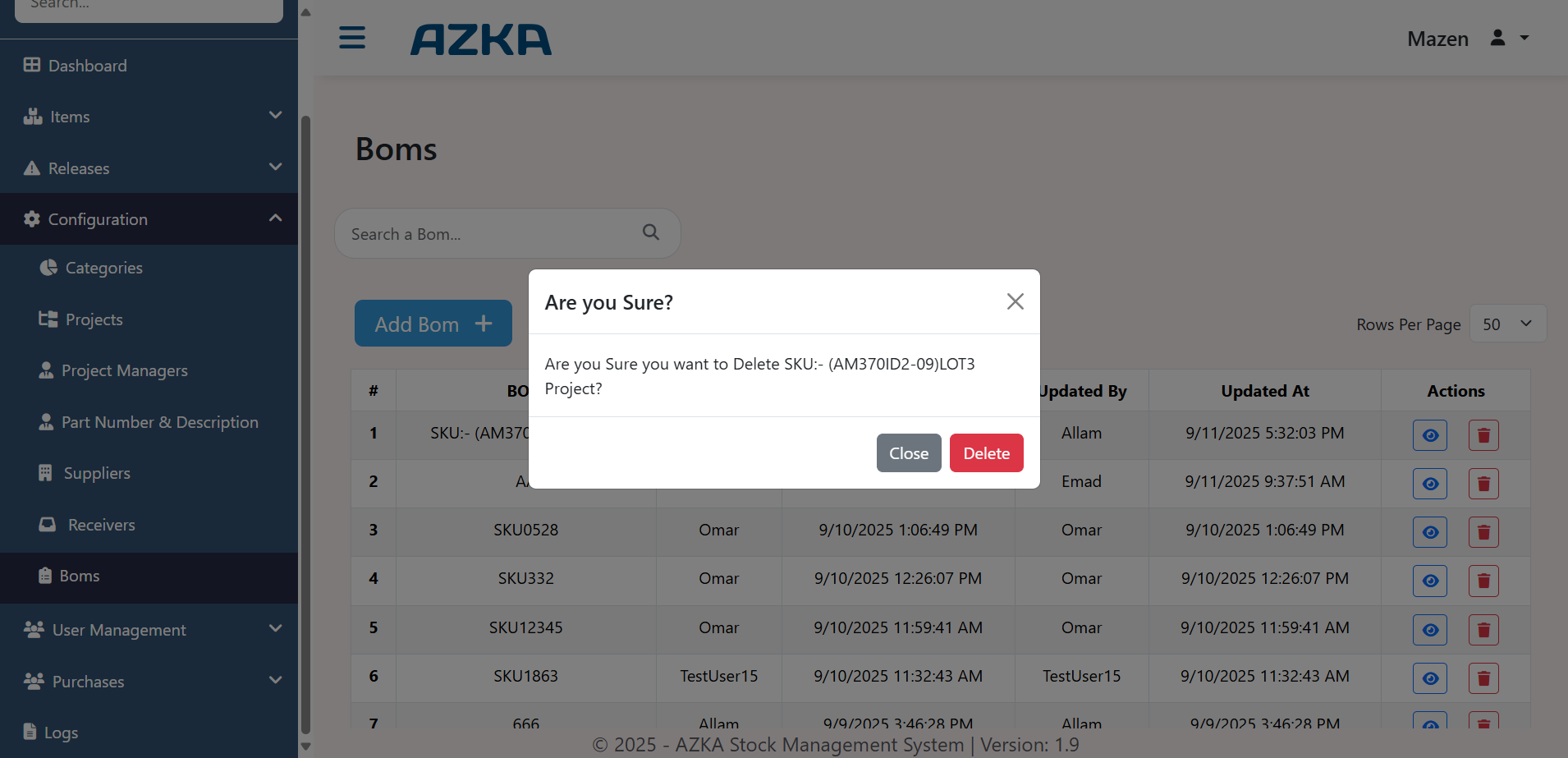Close the dialog with the X icon

(x=1015, y=301)
